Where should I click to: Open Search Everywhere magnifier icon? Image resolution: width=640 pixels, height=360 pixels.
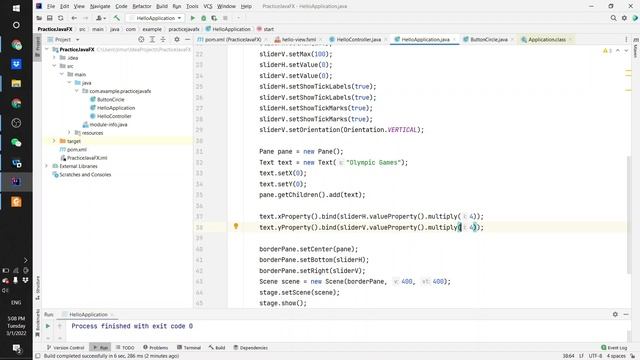(613, 18)
